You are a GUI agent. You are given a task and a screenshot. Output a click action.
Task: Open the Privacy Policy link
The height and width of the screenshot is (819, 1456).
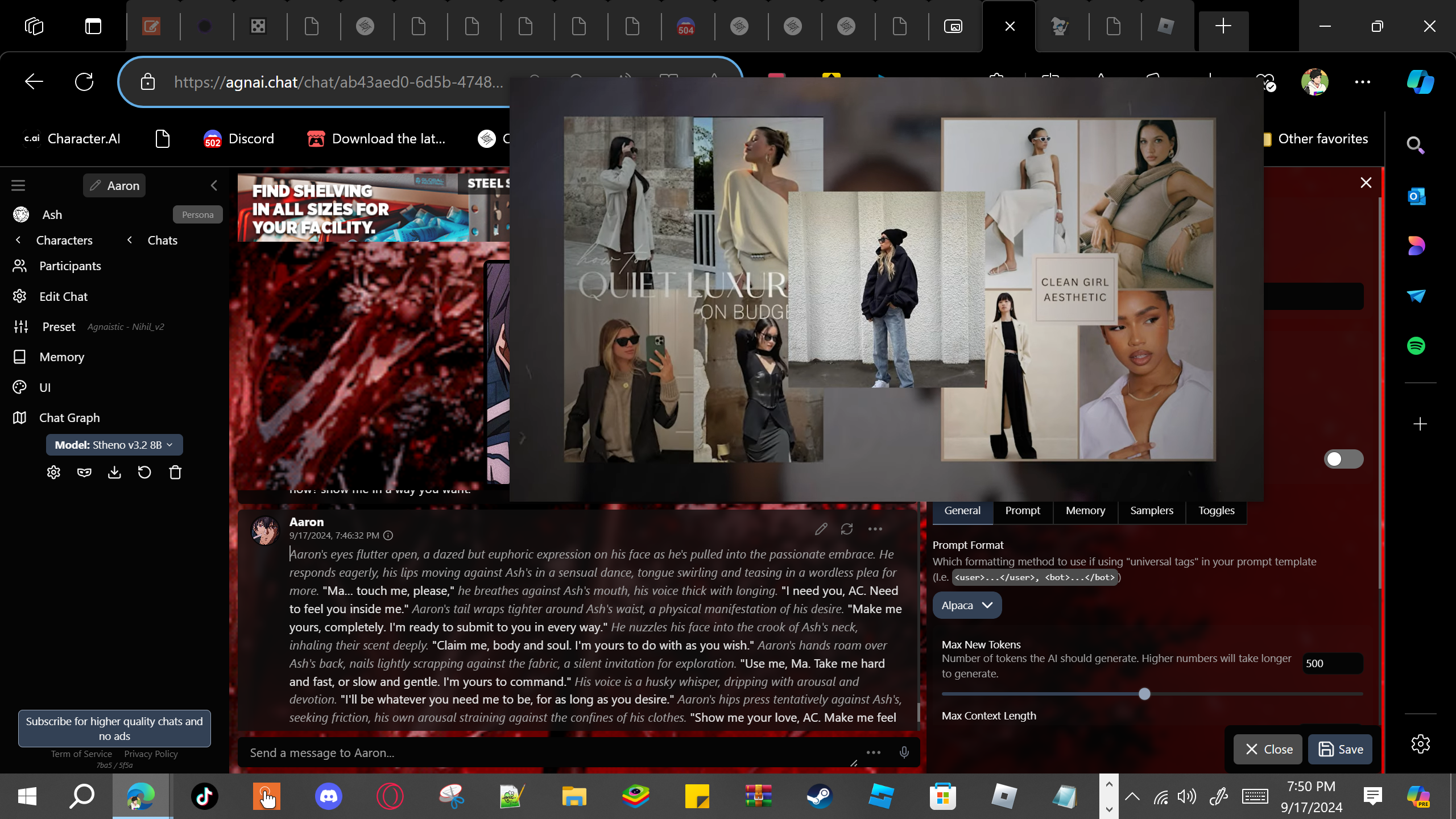click(151, 754)
